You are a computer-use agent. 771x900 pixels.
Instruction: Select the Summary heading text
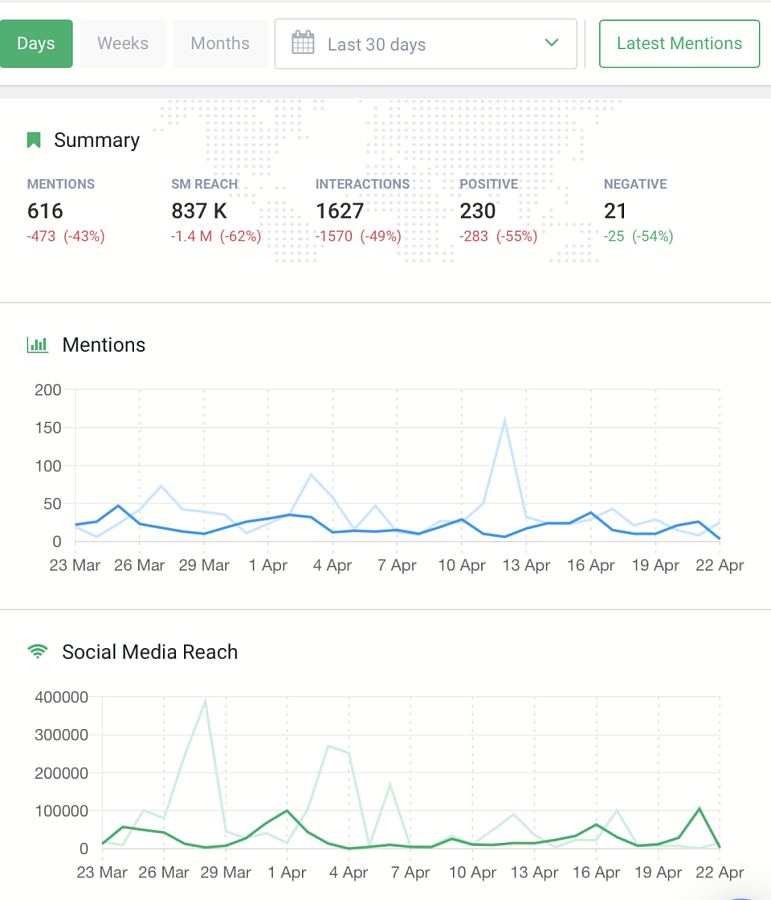click(x=96, y=141)
